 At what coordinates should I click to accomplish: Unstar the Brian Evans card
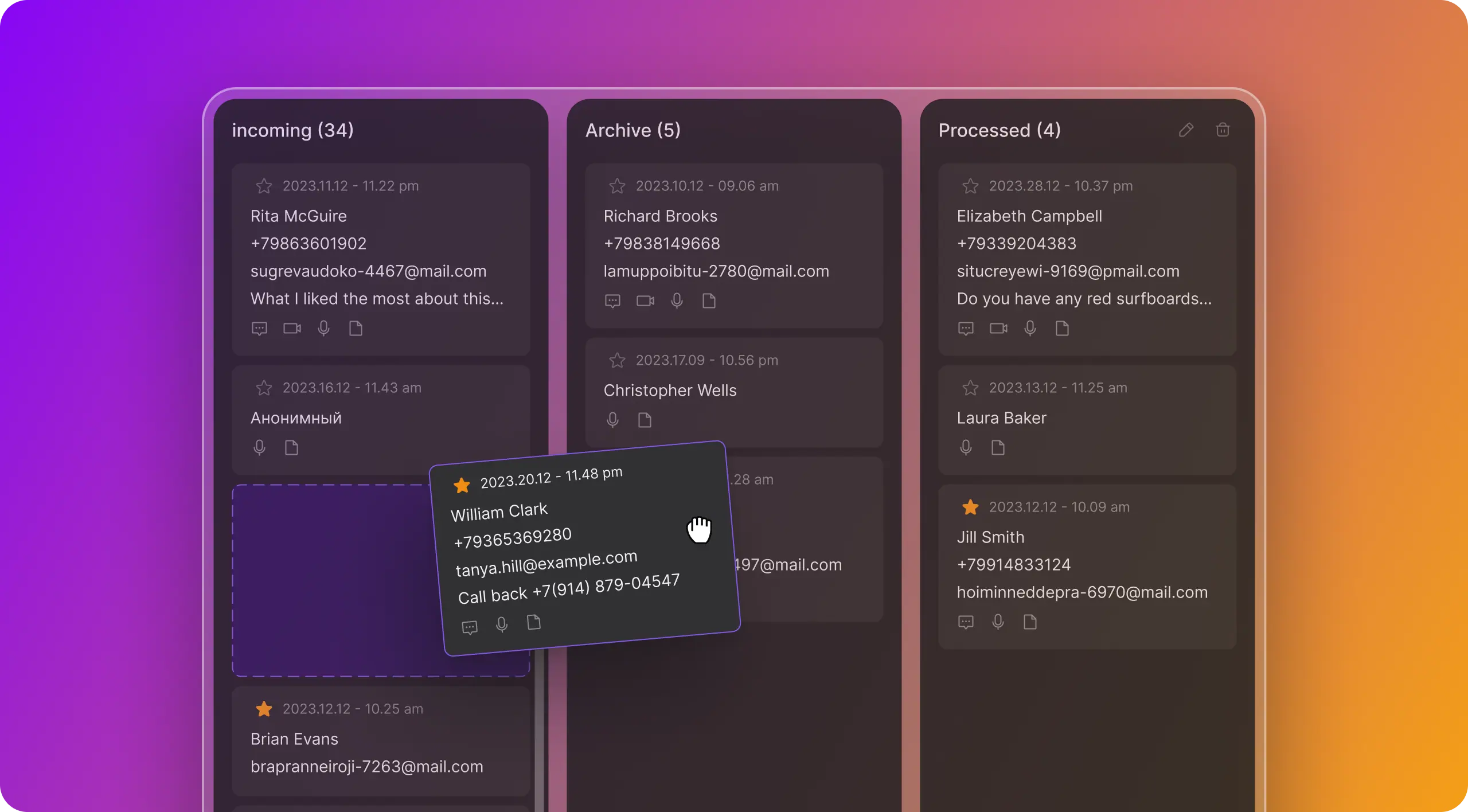(264, 709)
